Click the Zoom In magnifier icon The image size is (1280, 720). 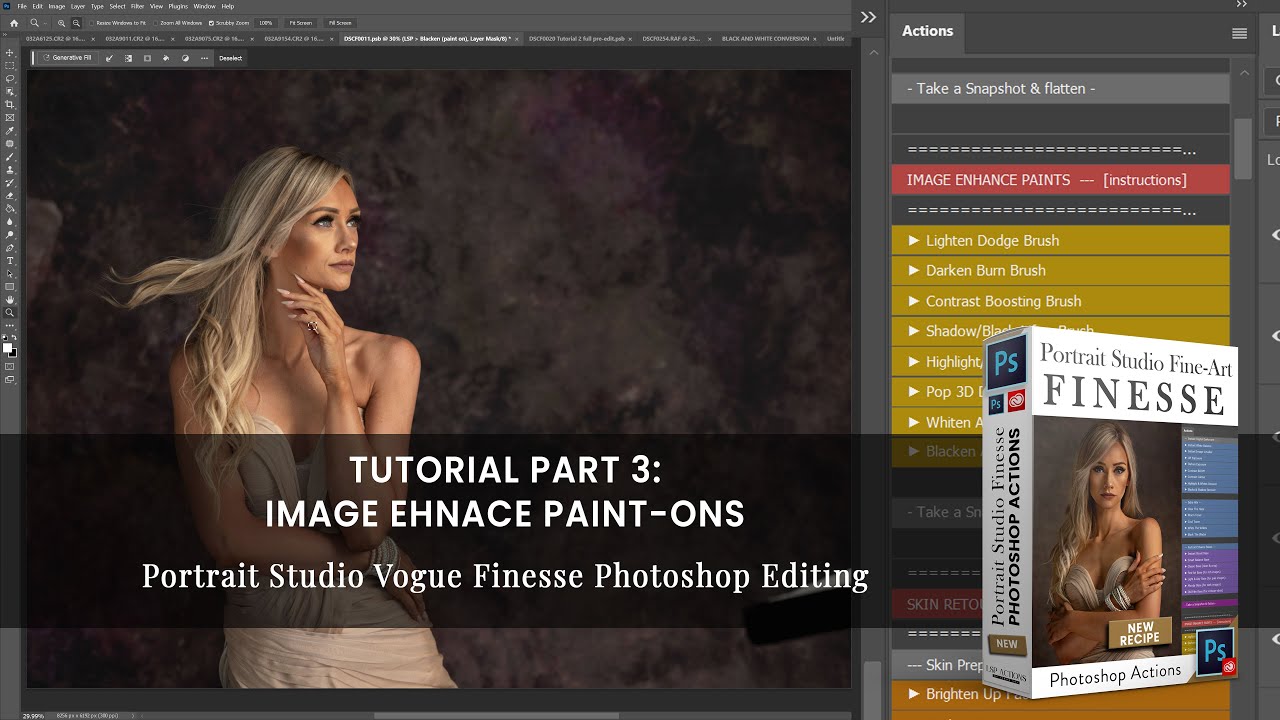(x=61, y=23)
